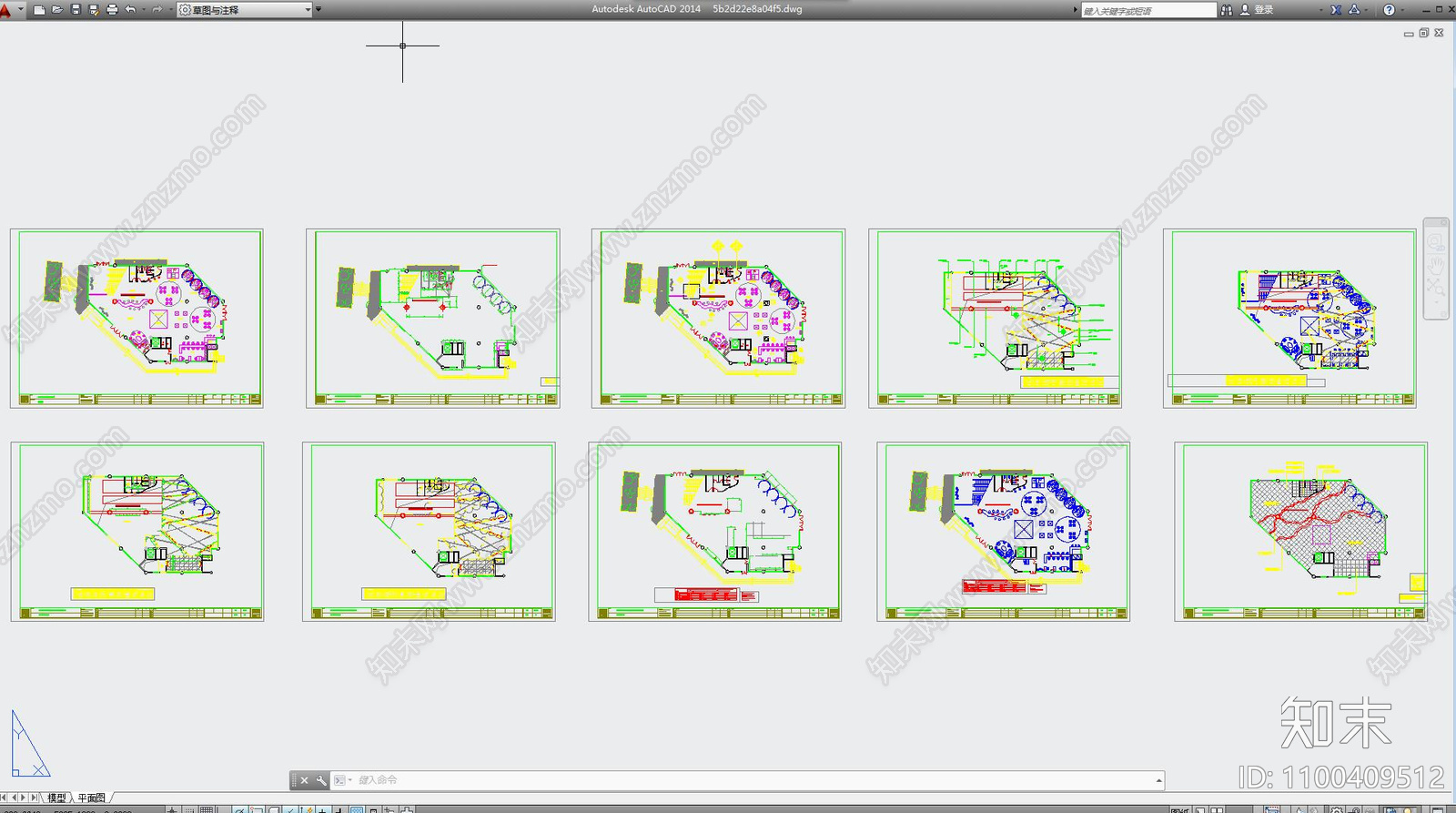
Task: Open the Help question mark icon
Action: [x=1389, y=10]
